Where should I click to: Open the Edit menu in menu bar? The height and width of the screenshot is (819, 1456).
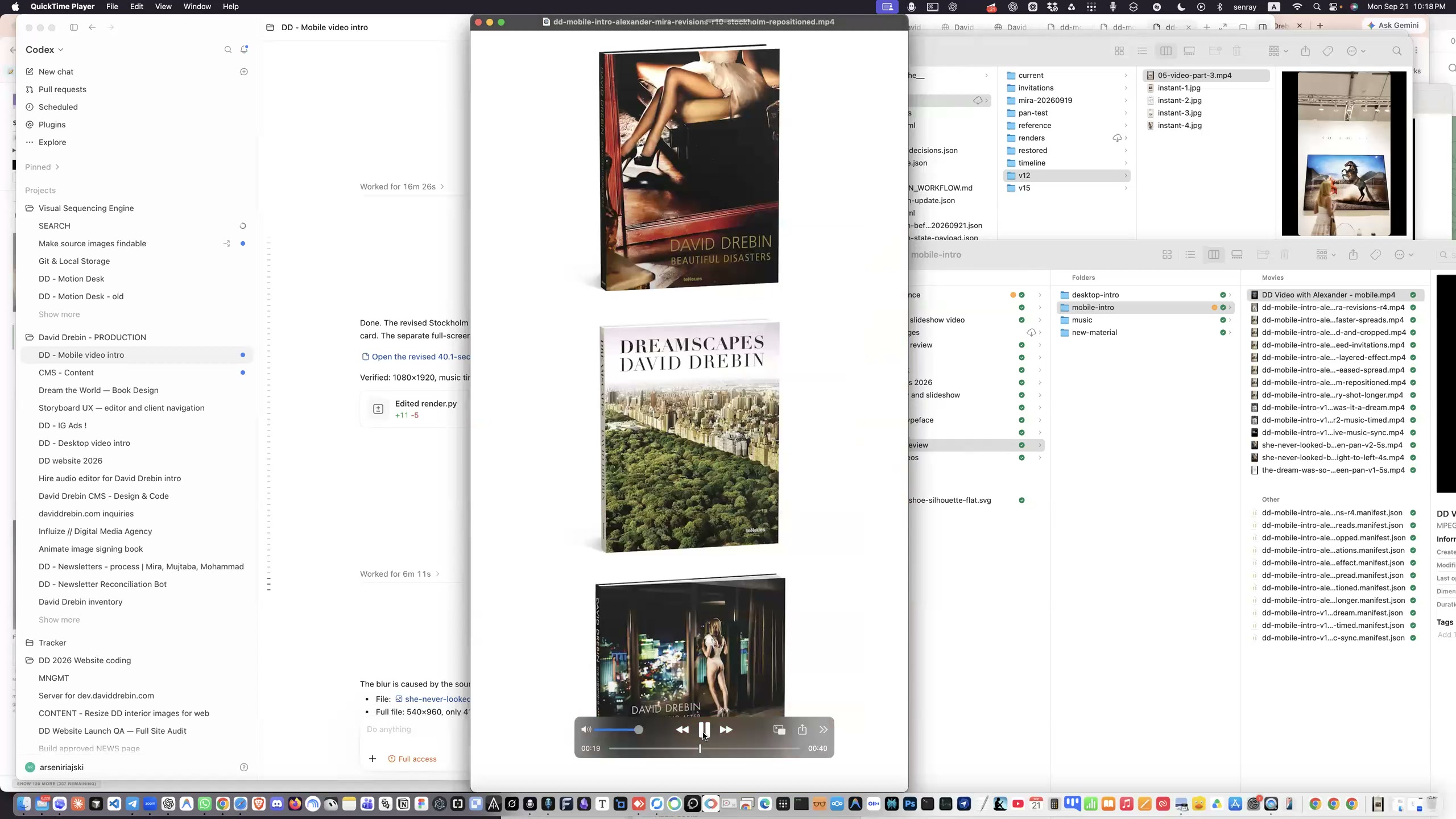pos(136,7)
